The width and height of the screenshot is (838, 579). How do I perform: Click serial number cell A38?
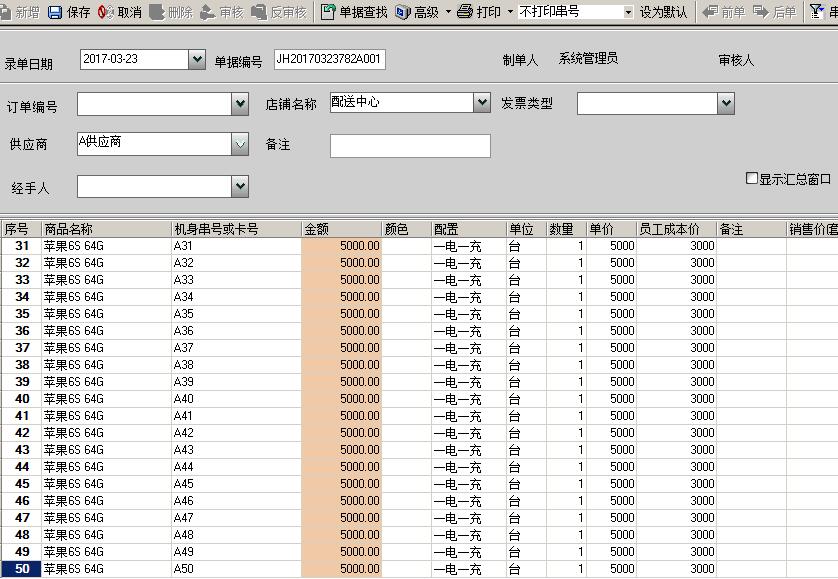click(236, 365)
